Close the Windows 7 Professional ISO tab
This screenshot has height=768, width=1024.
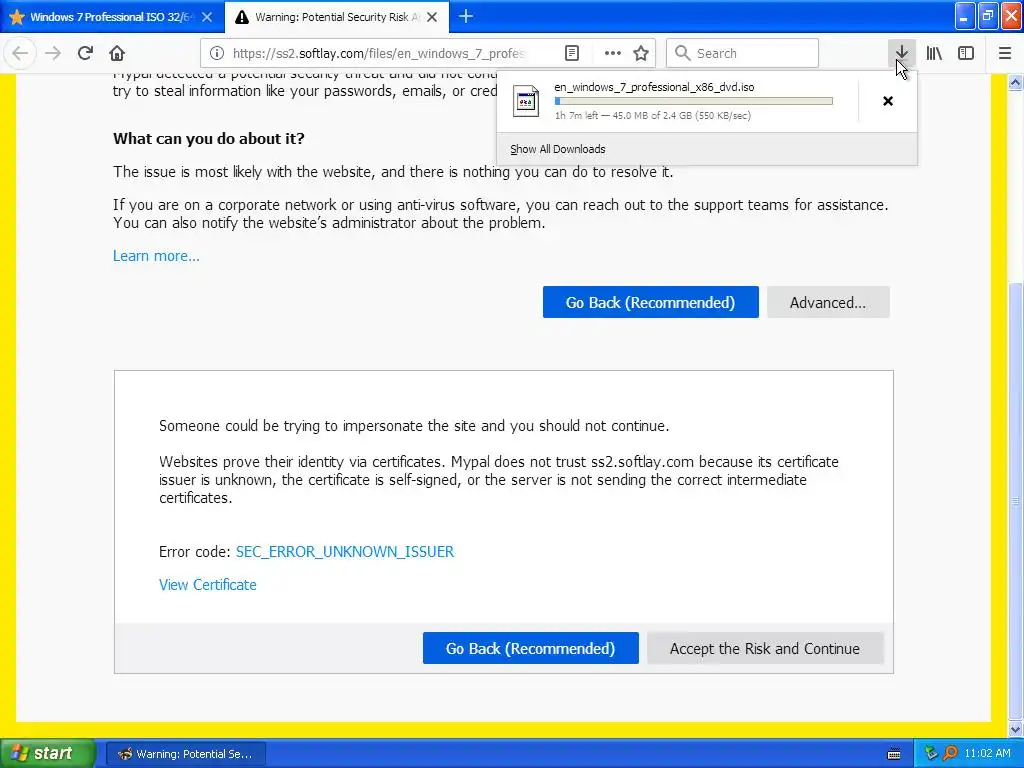(207, 17)
